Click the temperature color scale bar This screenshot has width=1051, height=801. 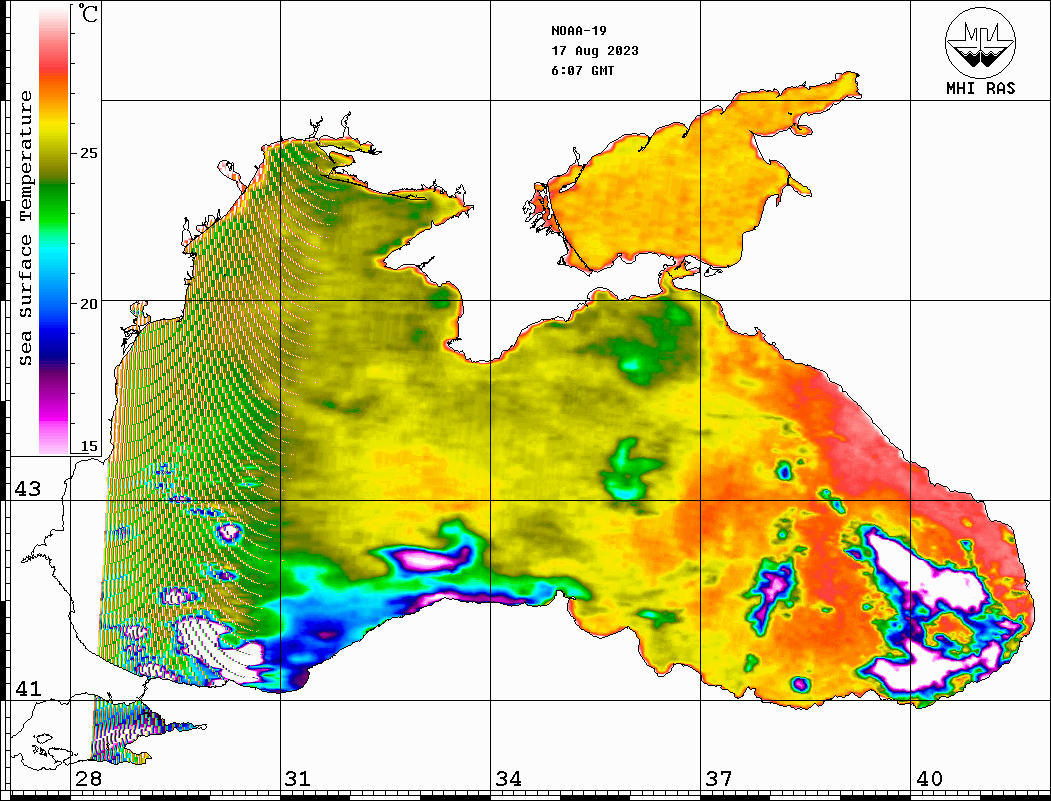(x=54, y=230)
